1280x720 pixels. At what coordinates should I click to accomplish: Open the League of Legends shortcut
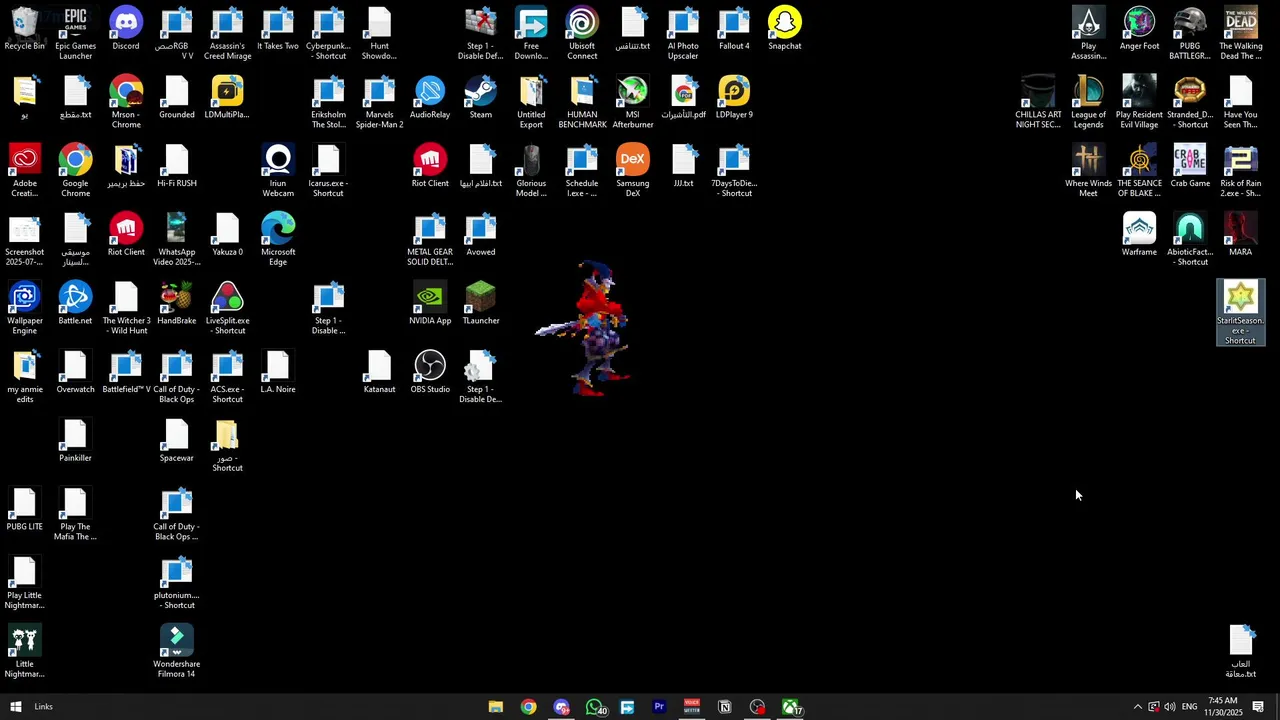pos(1088,103)
